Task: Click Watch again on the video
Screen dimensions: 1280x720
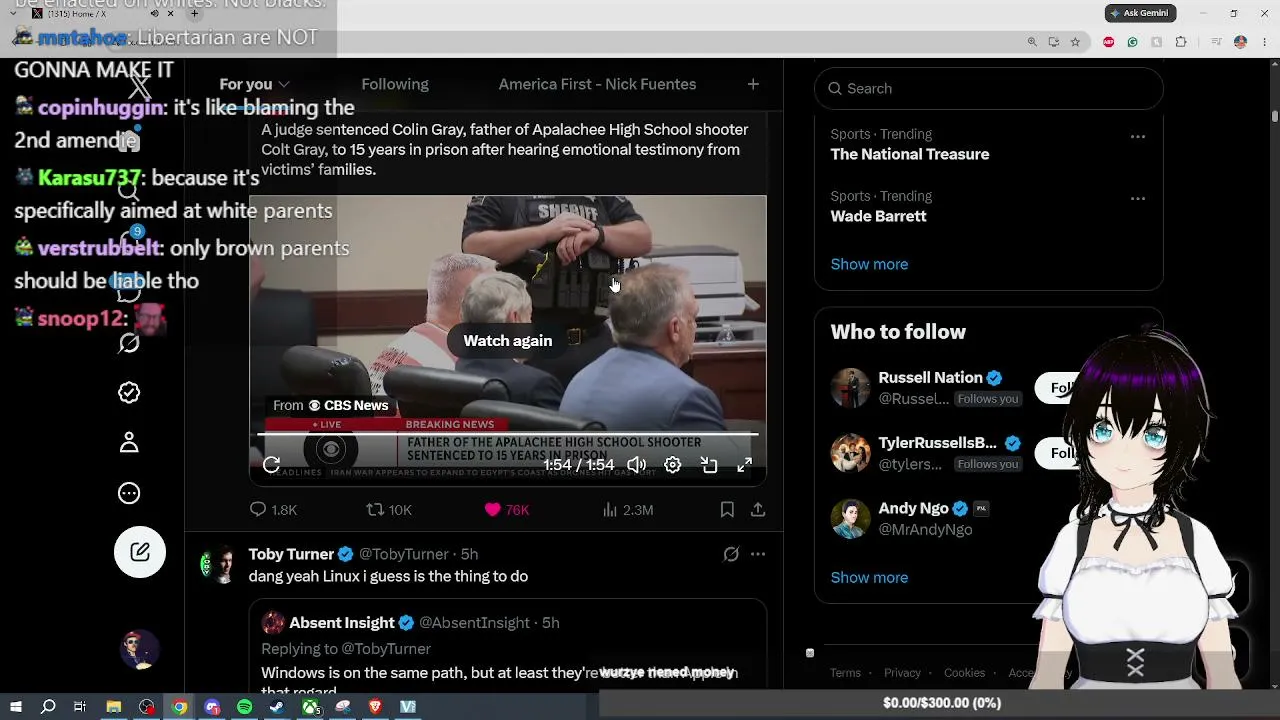Action: pyautogui.click(x=507, y=341)
